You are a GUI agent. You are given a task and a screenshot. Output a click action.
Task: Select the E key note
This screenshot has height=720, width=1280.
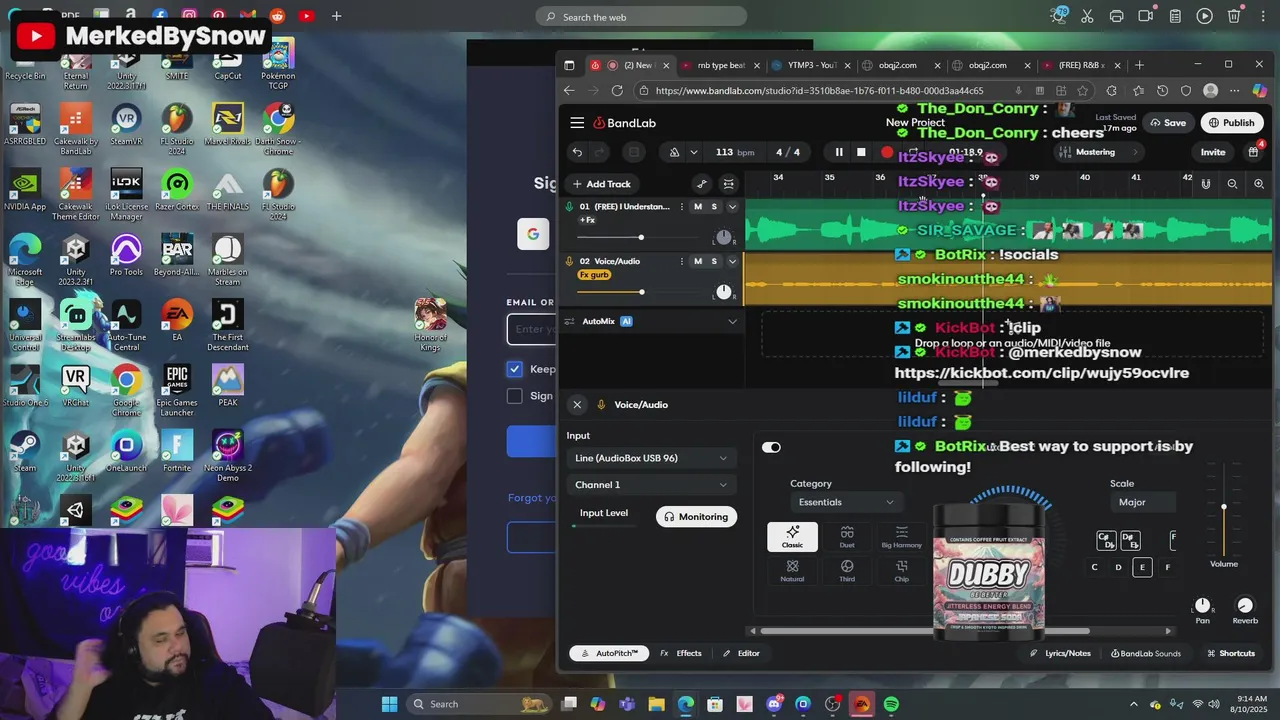coord(1142,567)
